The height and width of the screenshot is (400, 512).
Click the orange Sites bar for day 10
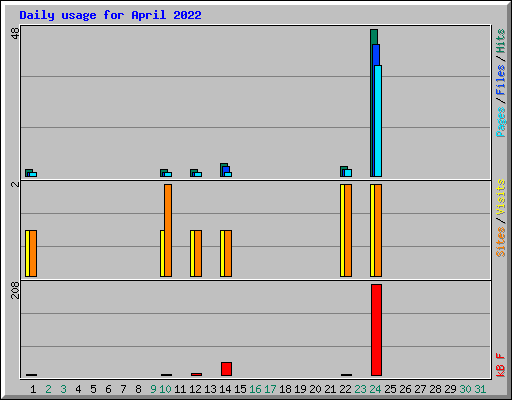coord(168,230)
